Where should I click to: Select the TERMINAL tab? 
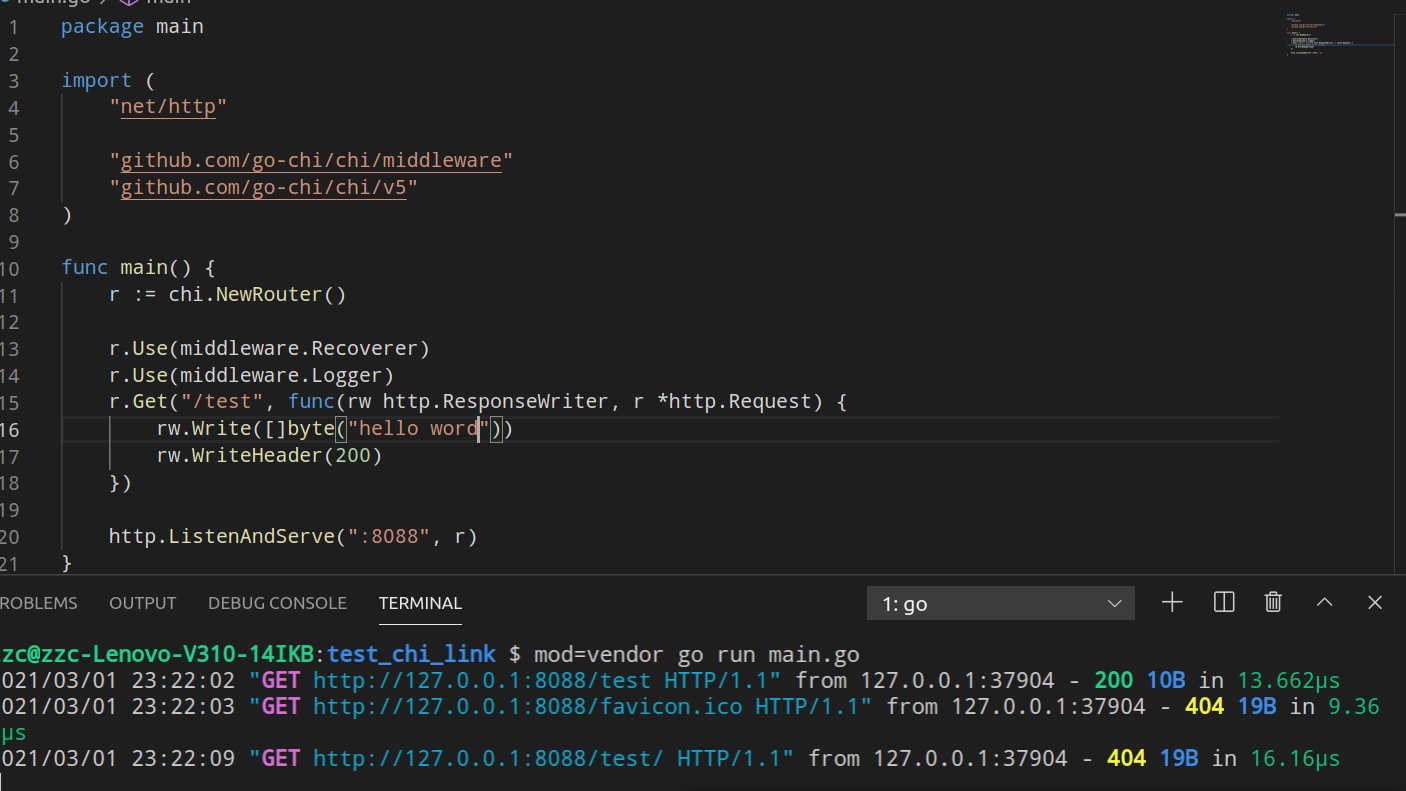pyautogui.click(x=420, y=603)
